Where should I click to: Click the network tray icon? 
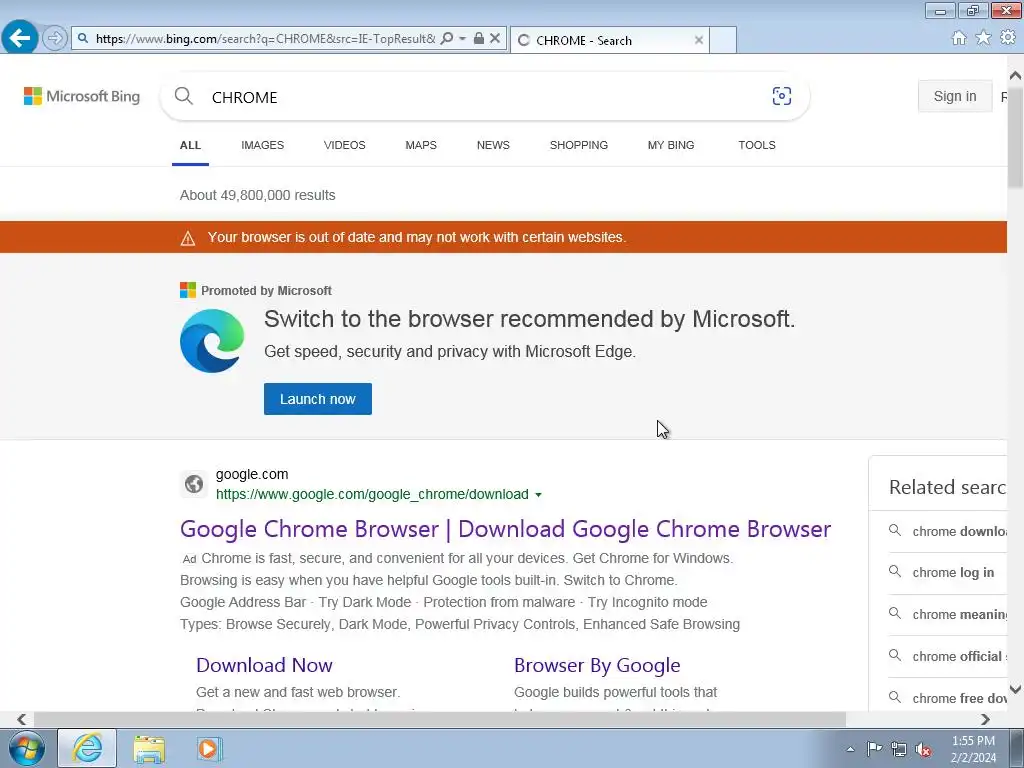coord(899,749)
